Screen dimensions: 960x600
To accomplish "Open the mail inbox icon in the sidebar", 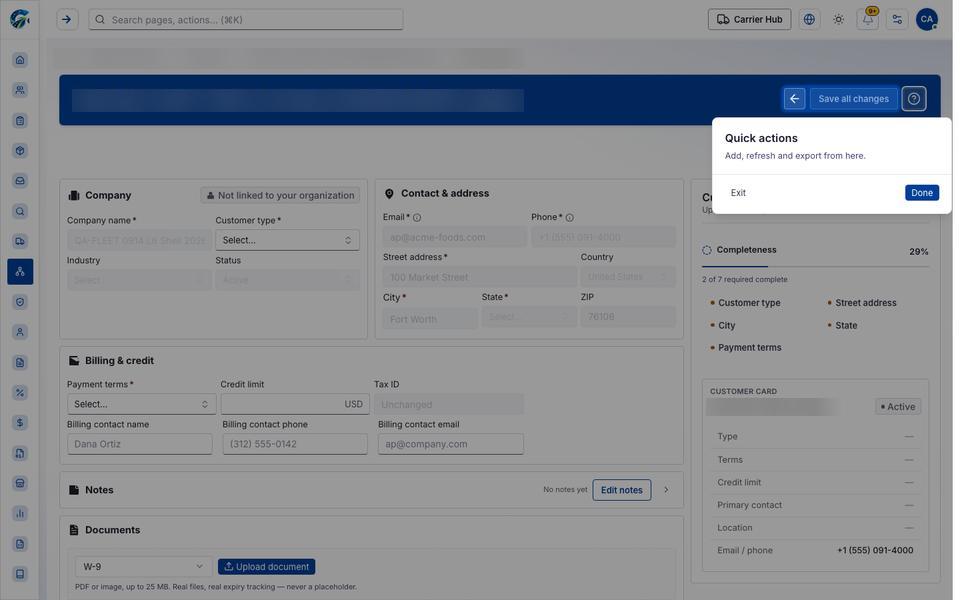I will [x=20, y=181].
